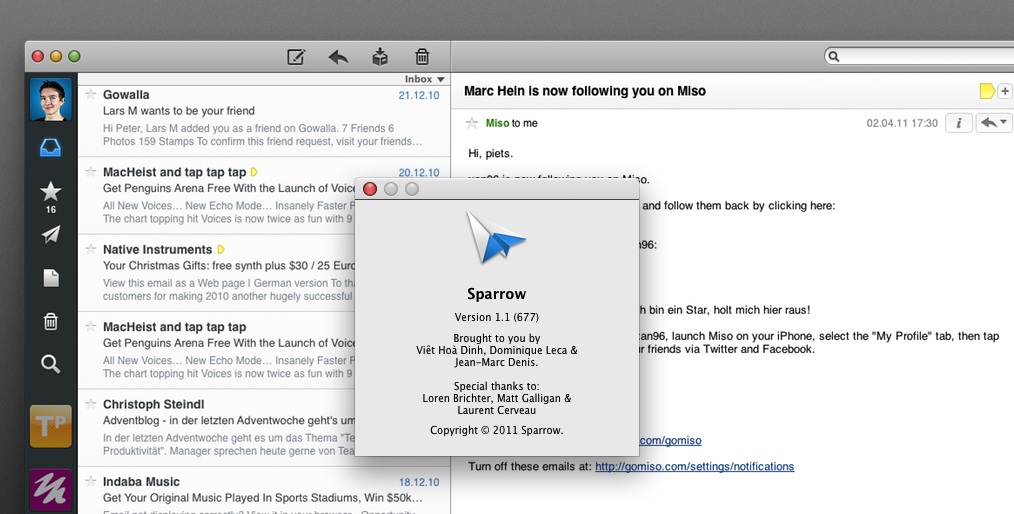Switch to the TP account icon
This screenshot has width=1014, height=514.
pos(50,426)
